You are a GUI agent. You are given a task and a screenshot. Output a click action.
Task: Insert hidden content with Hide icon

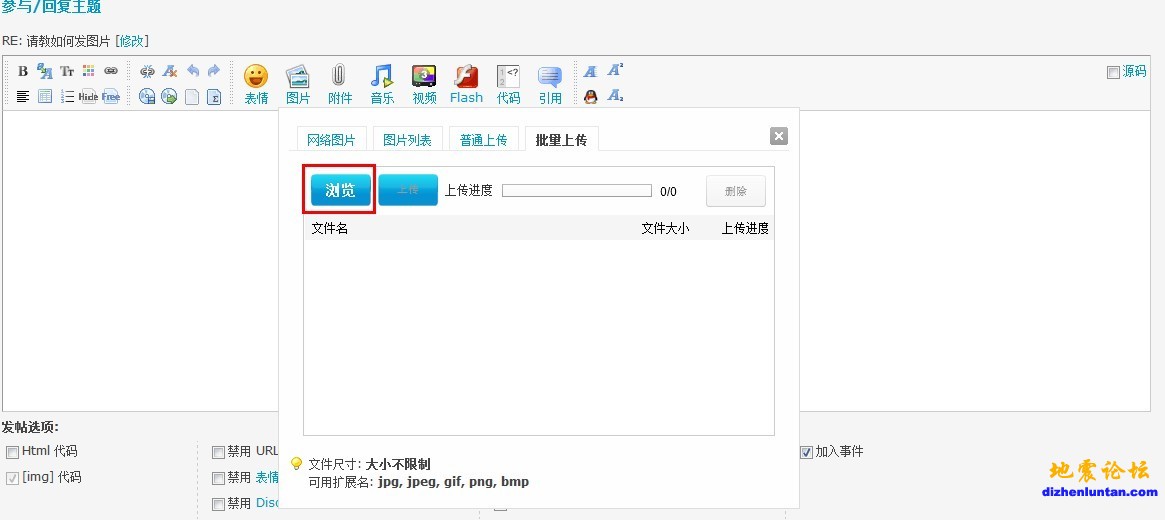coord(88,96)
